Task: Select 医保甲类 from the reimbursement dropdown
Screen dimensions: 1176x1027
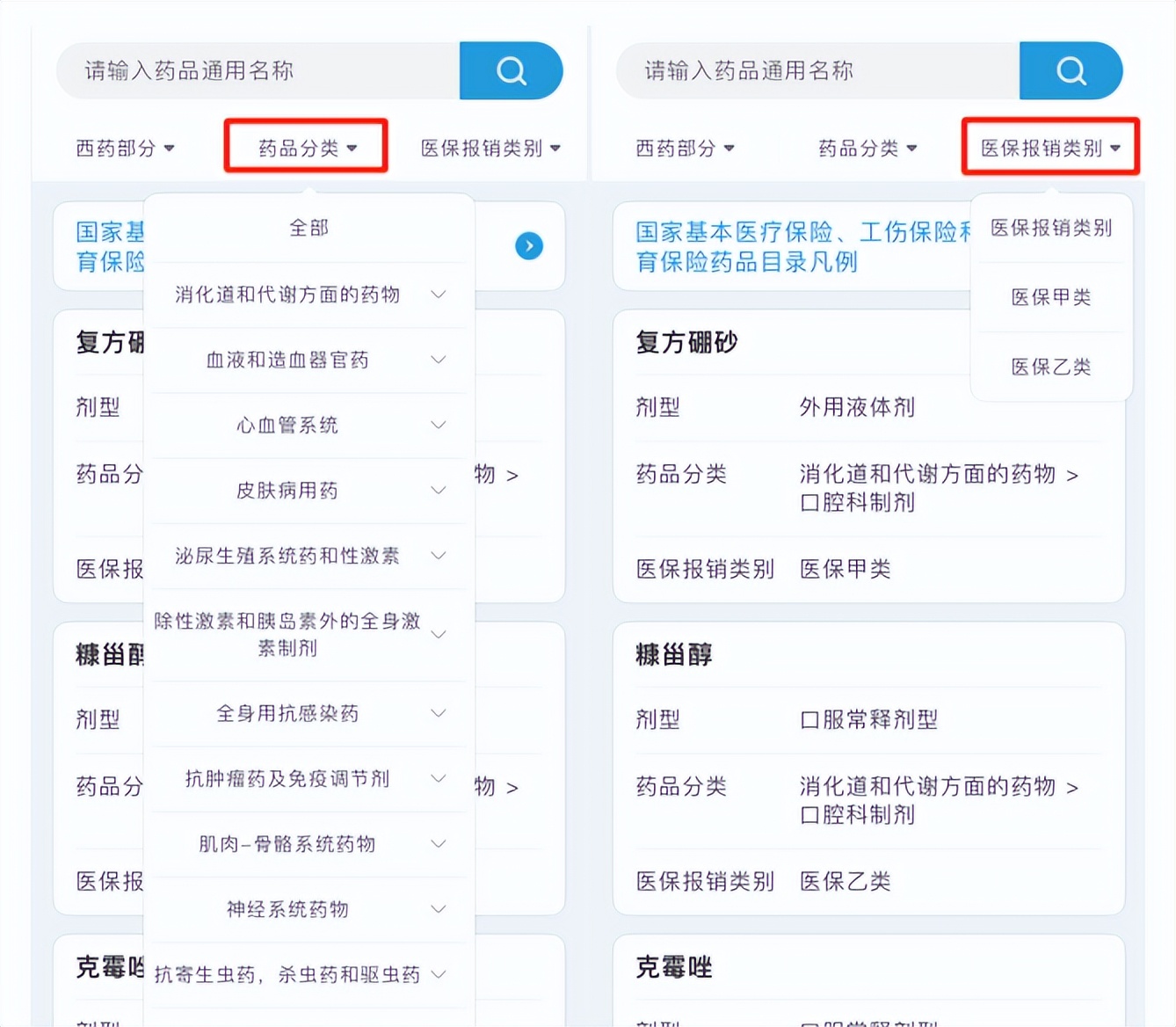Action: pyautogui.click(x=1051, y=298)
